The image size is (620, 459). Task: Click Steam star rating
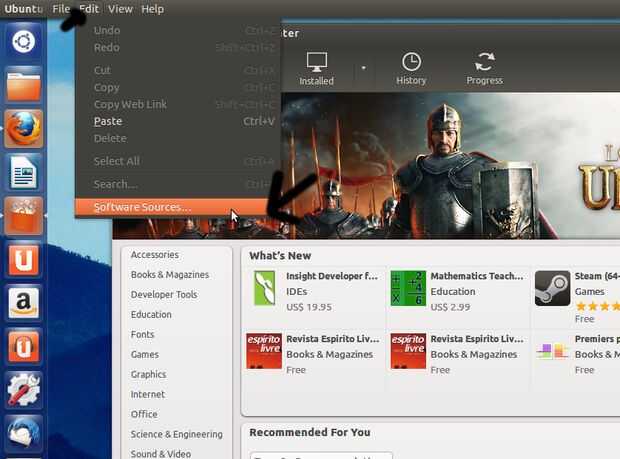(x=597, y=306)
